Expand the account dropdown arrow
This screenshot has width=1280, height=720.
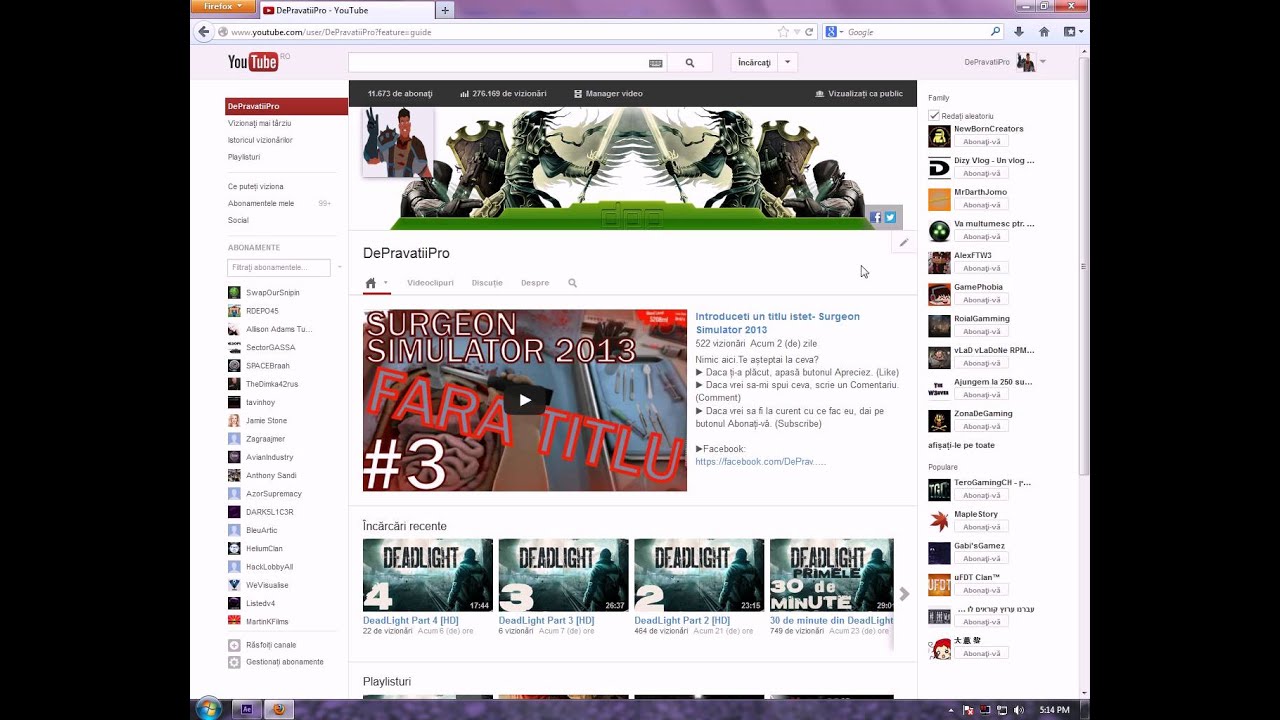click(x=1043, y=62)
